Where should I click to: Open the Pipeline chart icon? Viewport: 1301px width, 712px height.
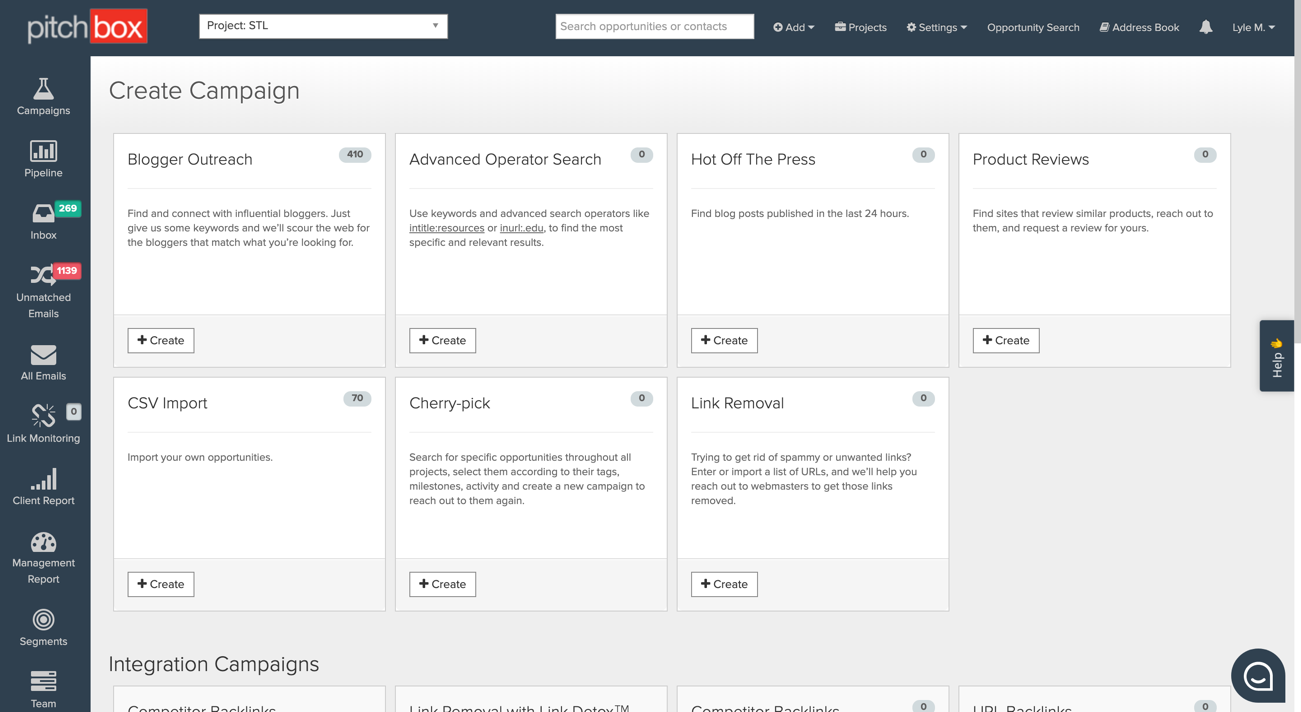[x=43, y=151]
